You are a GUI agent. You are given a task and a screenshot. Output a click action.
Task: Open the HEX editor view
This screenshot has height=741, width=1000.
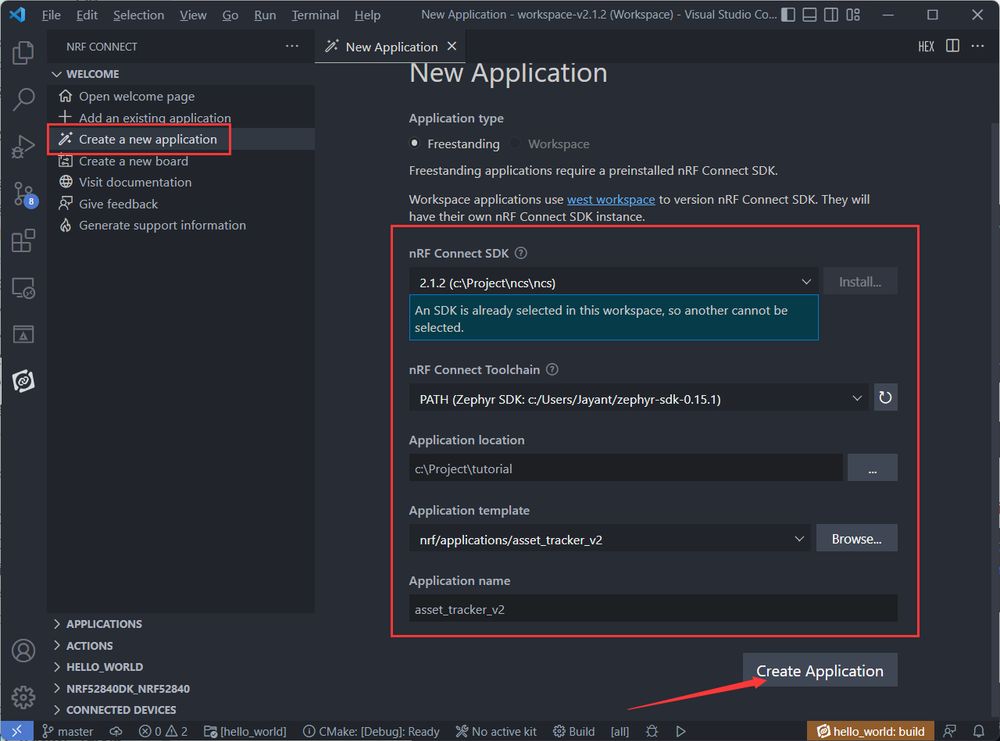coord(926,47)
